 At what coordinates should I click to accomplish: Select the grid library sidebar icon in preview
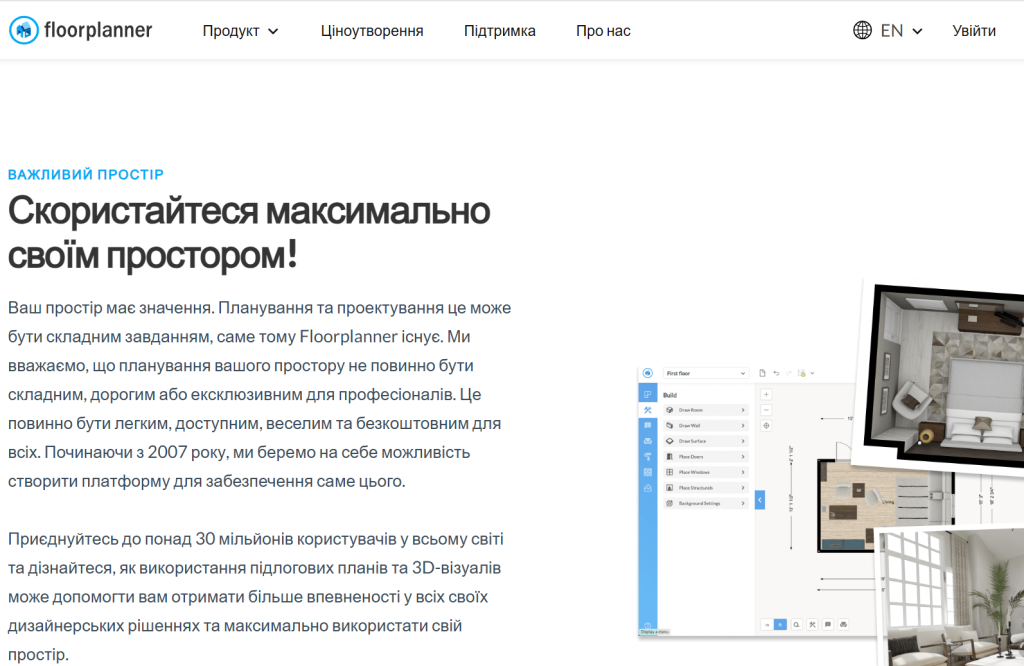point(647,472)
